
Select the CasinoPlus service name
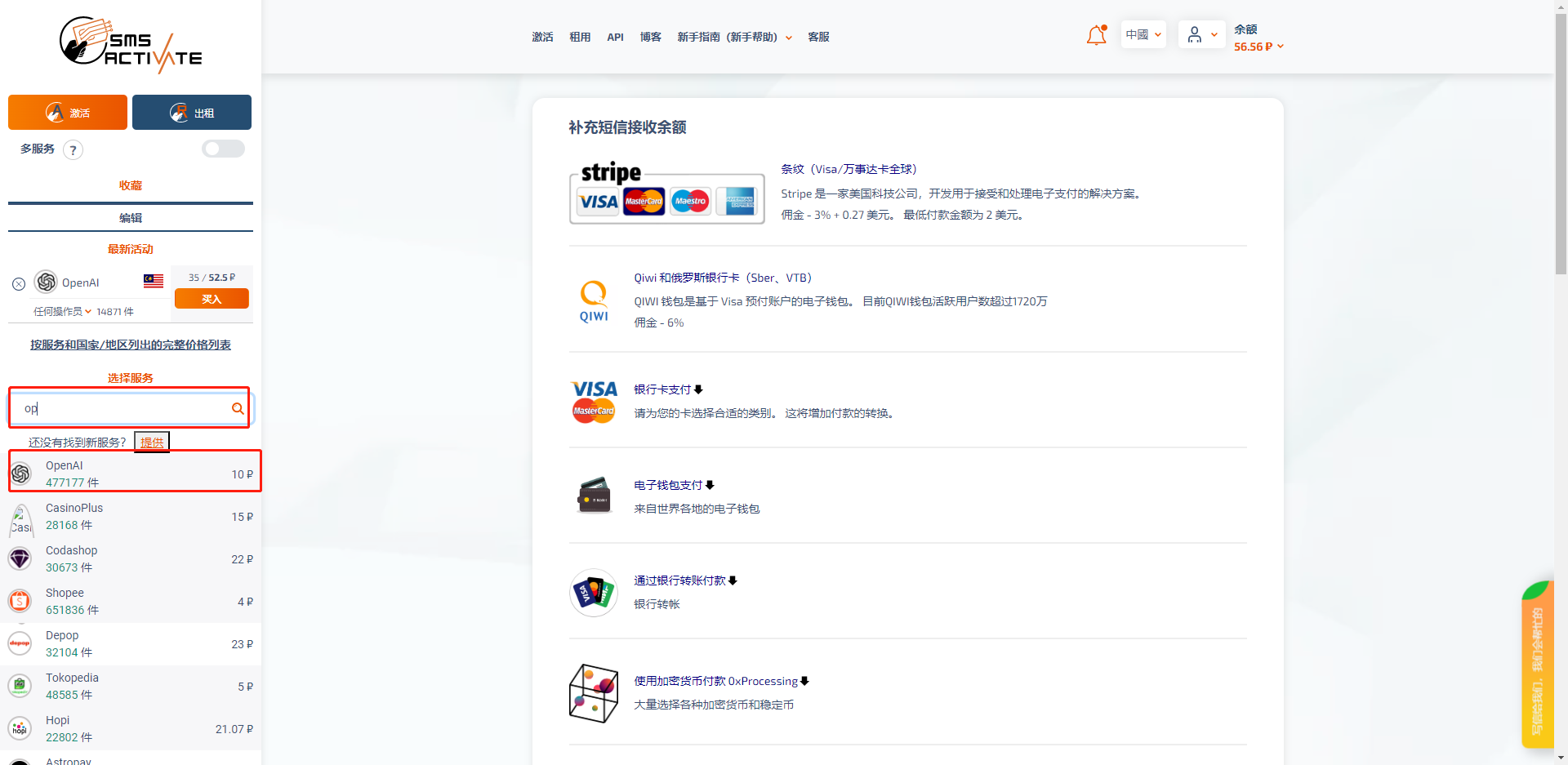click(x=74, y=508)
